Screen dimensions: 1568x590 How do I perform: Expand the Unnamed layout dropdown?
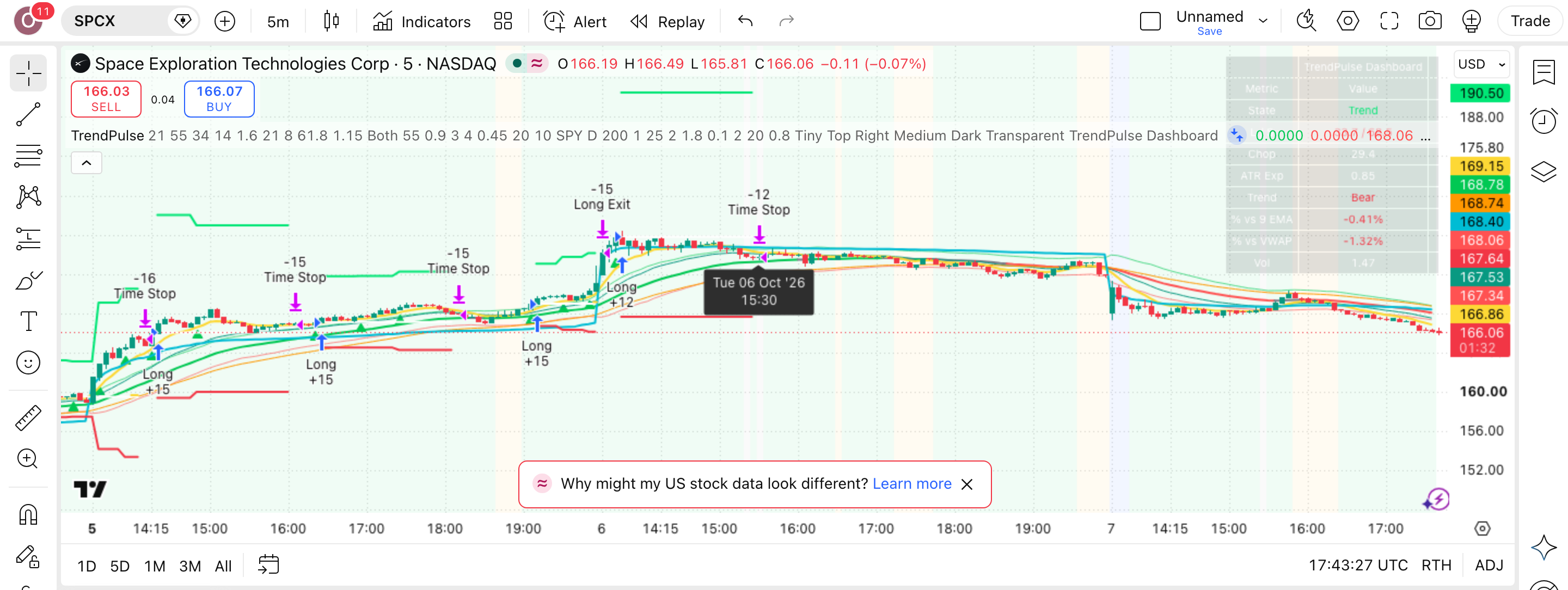(1263, 21)
